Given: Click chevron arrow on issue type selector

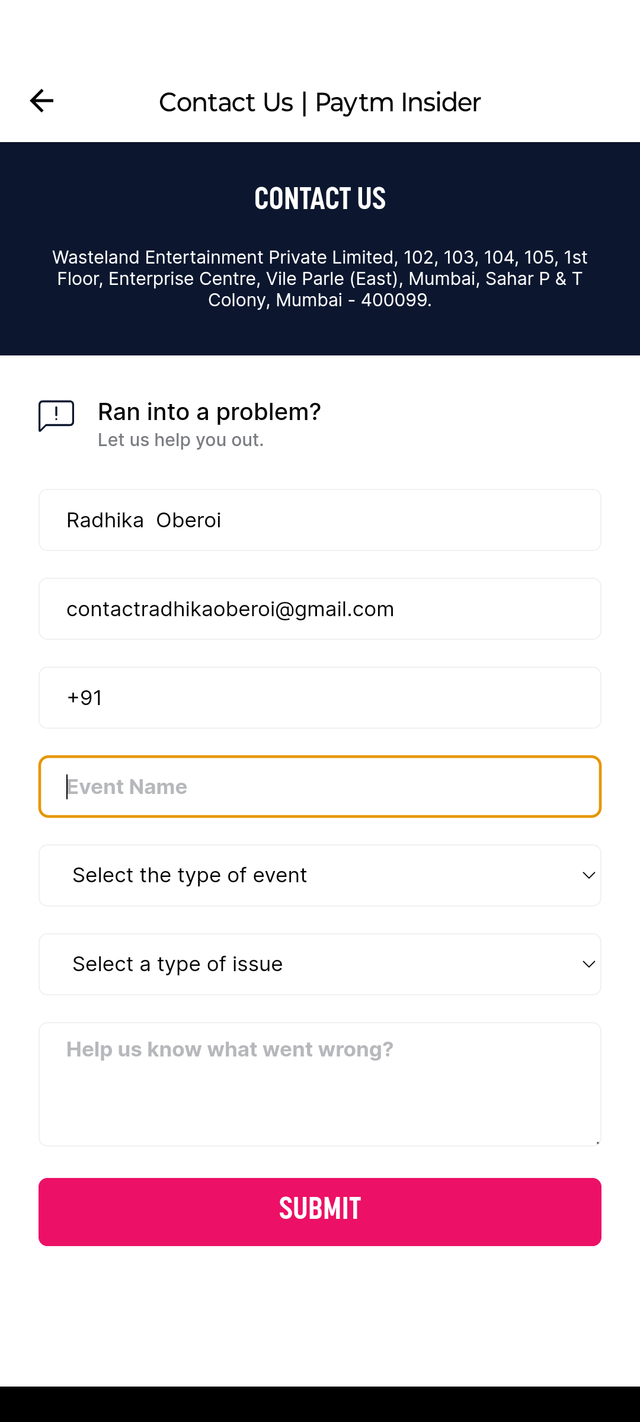Looking at the screenshot, I should coord(588,964).
